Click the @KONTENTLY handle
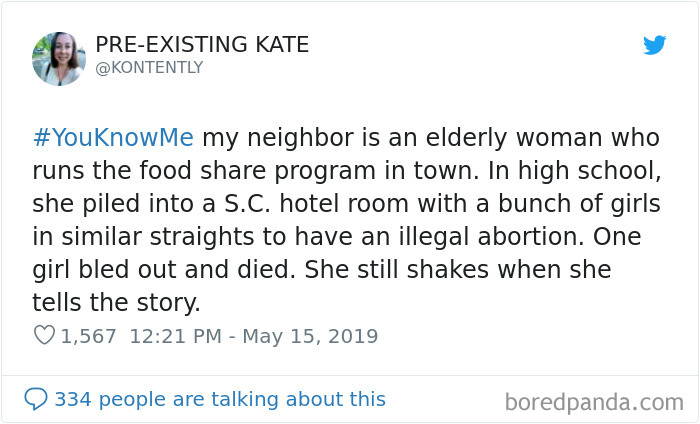Image resolution: width=700 pixels, height=424 pixels. coord(149,68)
